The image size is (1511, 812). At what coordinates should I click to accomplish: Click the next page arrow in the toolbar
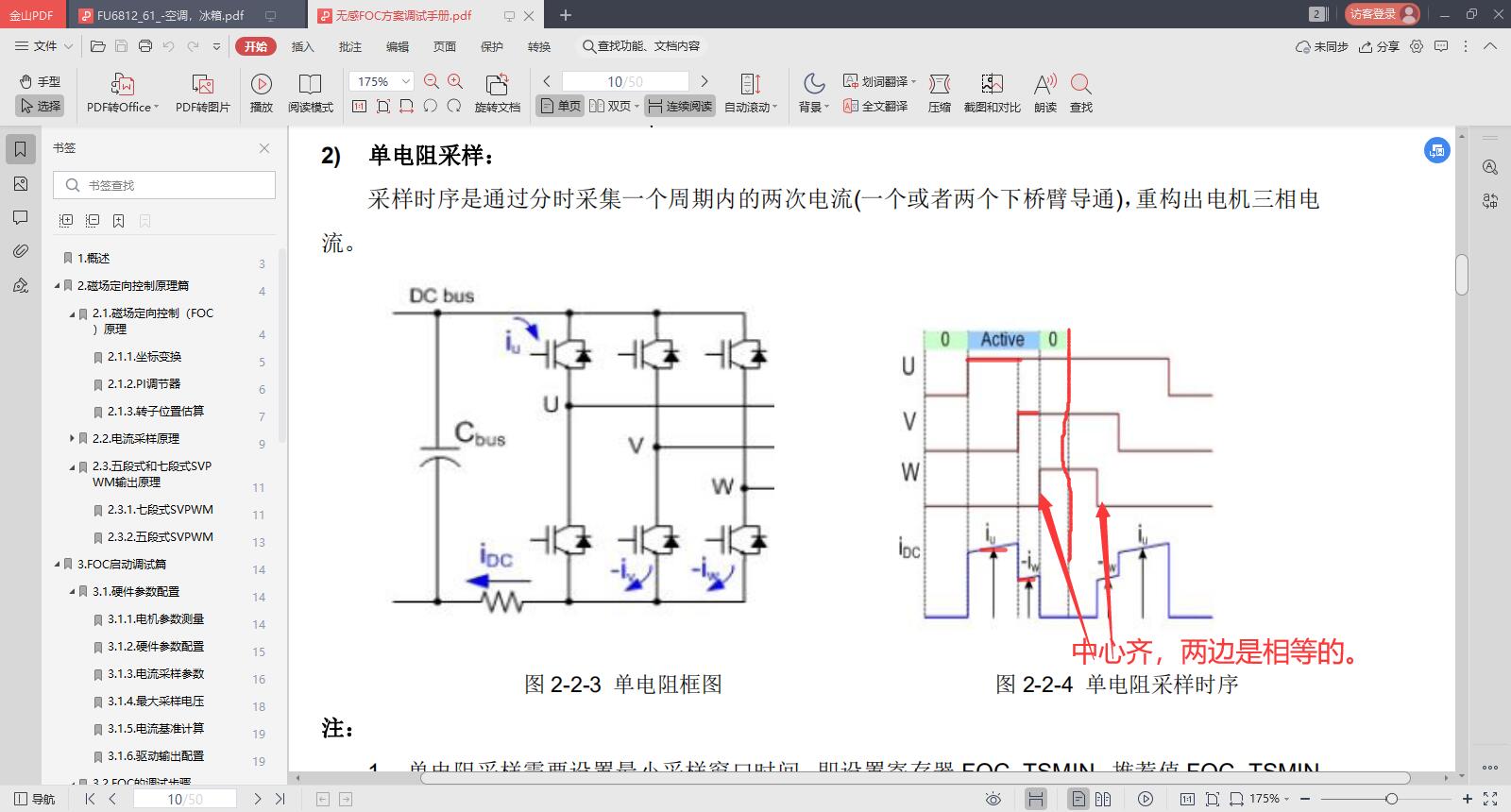coord(704,81)
